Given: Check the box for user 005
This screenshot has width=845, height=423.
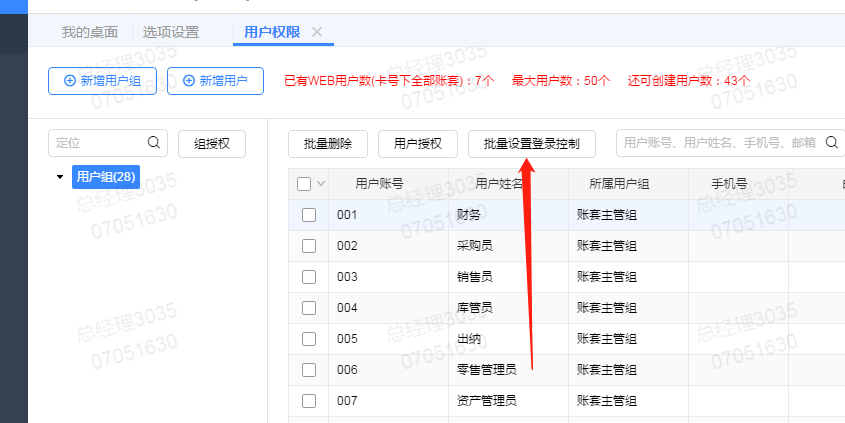Looking at the screenshot, I should [x=309, y=339].
